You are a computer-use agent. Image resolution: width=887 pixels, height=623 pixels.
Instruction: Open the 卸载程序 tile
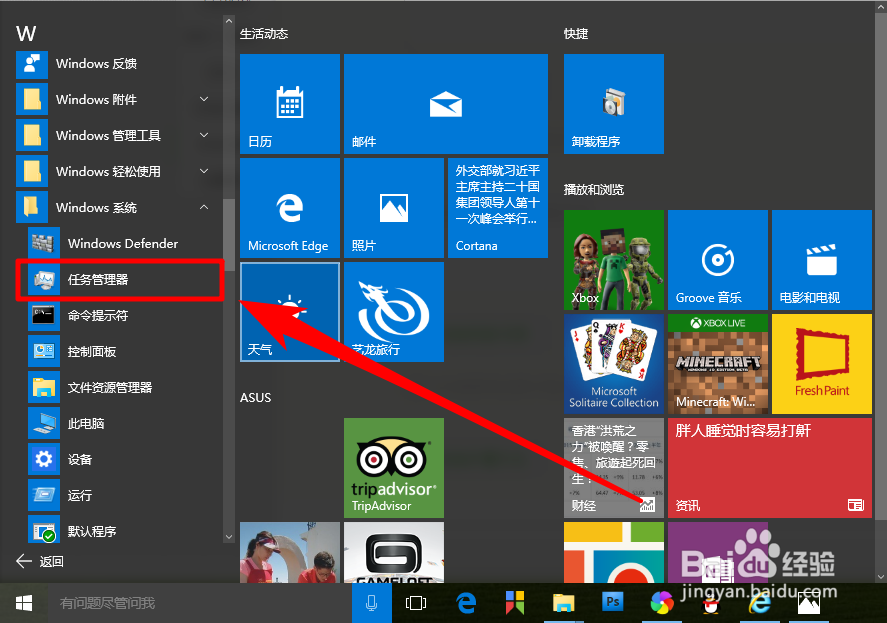click(x=613, y=103)
